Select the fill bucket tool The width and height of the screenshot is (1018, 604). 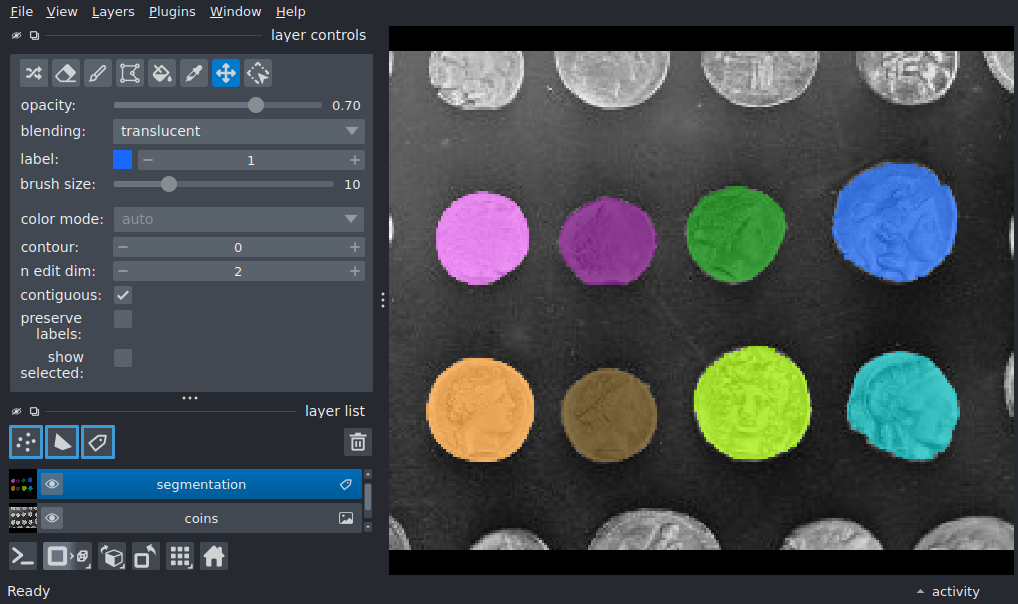[x=162, y=73]
